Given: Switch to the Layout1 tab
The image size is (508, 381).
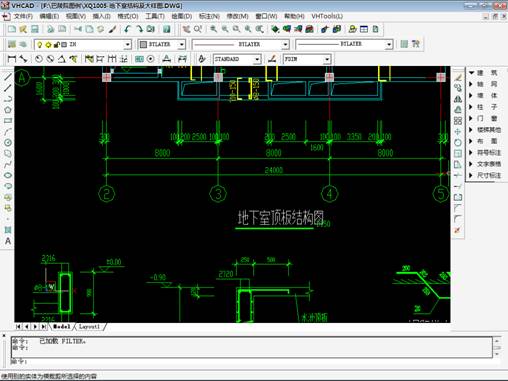Looking at the screenshot, I should (x=89, y=327).
